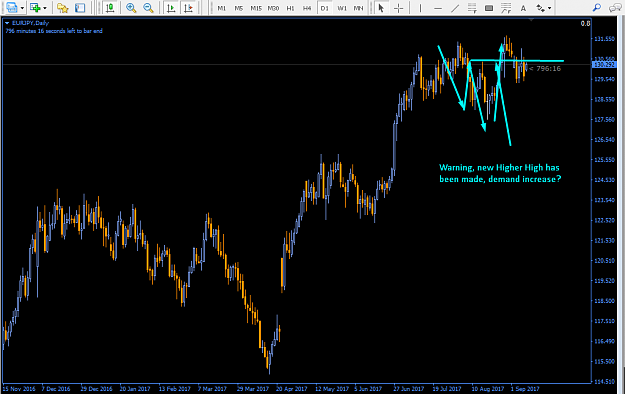The width and height of the screenshot is (625, 394).
Task: Select the vertical line drawing tool
Action: click(420, 8)
